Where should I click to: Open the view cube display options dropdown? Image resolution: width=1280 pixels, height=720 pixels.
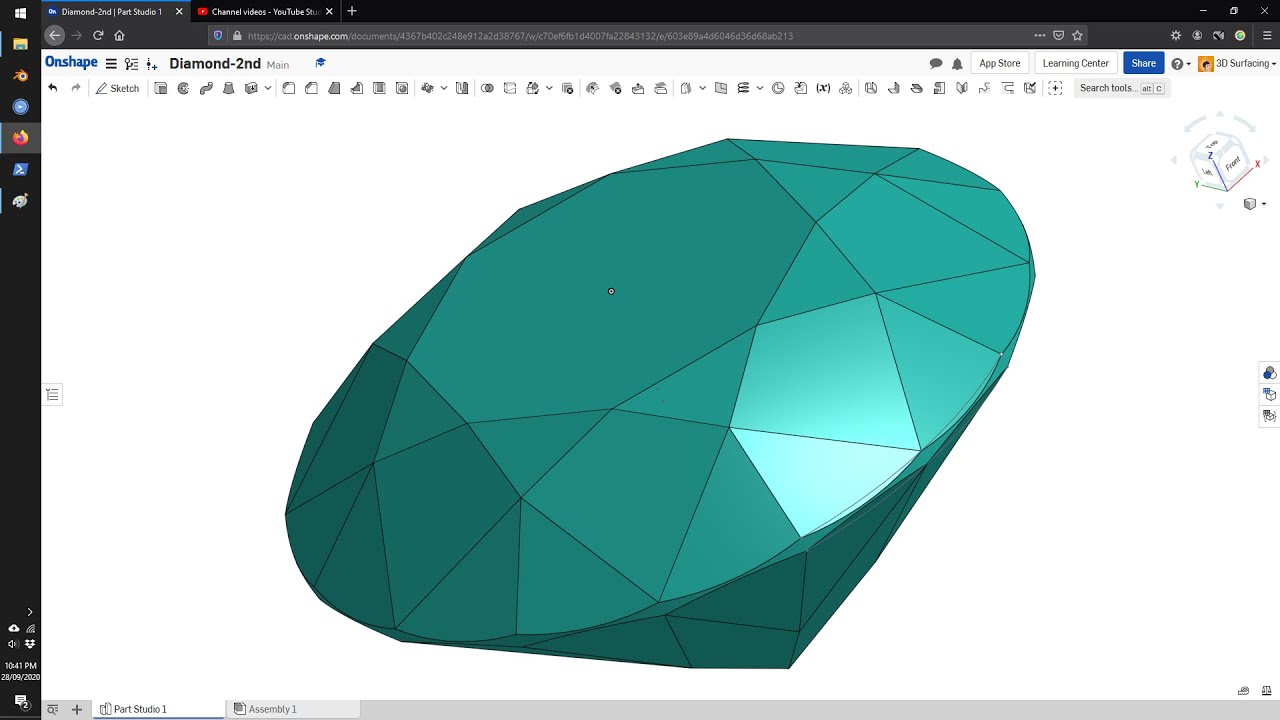point(1253,204)
